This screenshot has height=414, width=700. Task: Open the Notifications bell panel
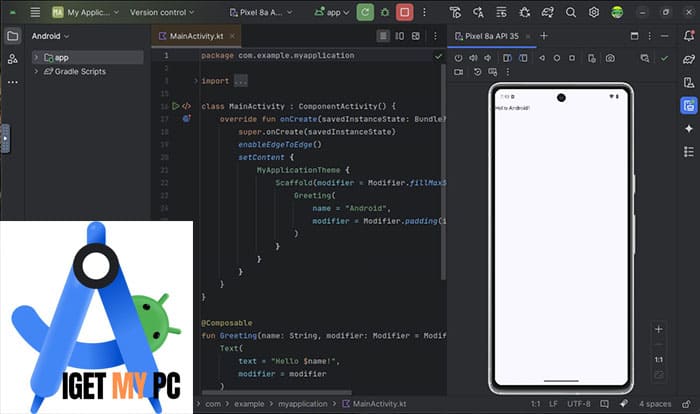tap(688, 35)
